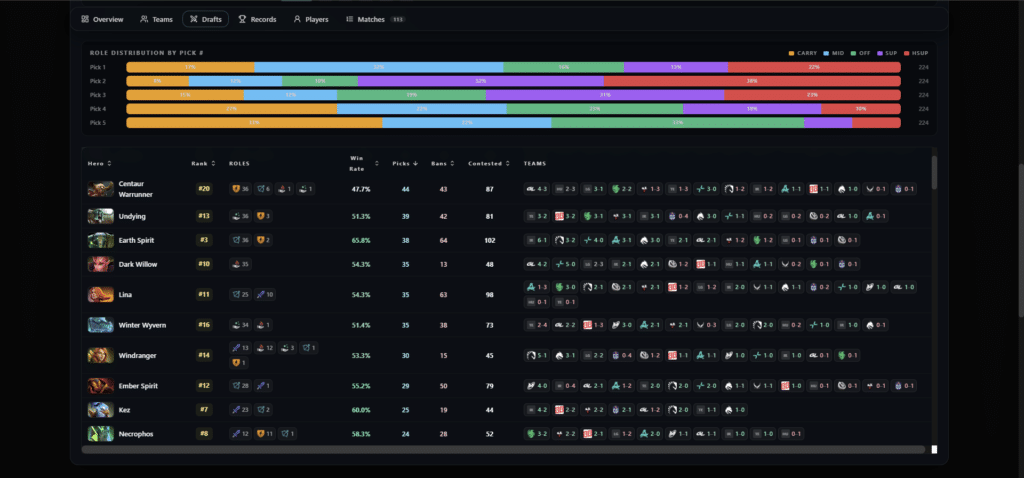1024x478 pixels.
Task: Click the Centaur Warrunner hero portrait
Action: [x=101, y=189]
